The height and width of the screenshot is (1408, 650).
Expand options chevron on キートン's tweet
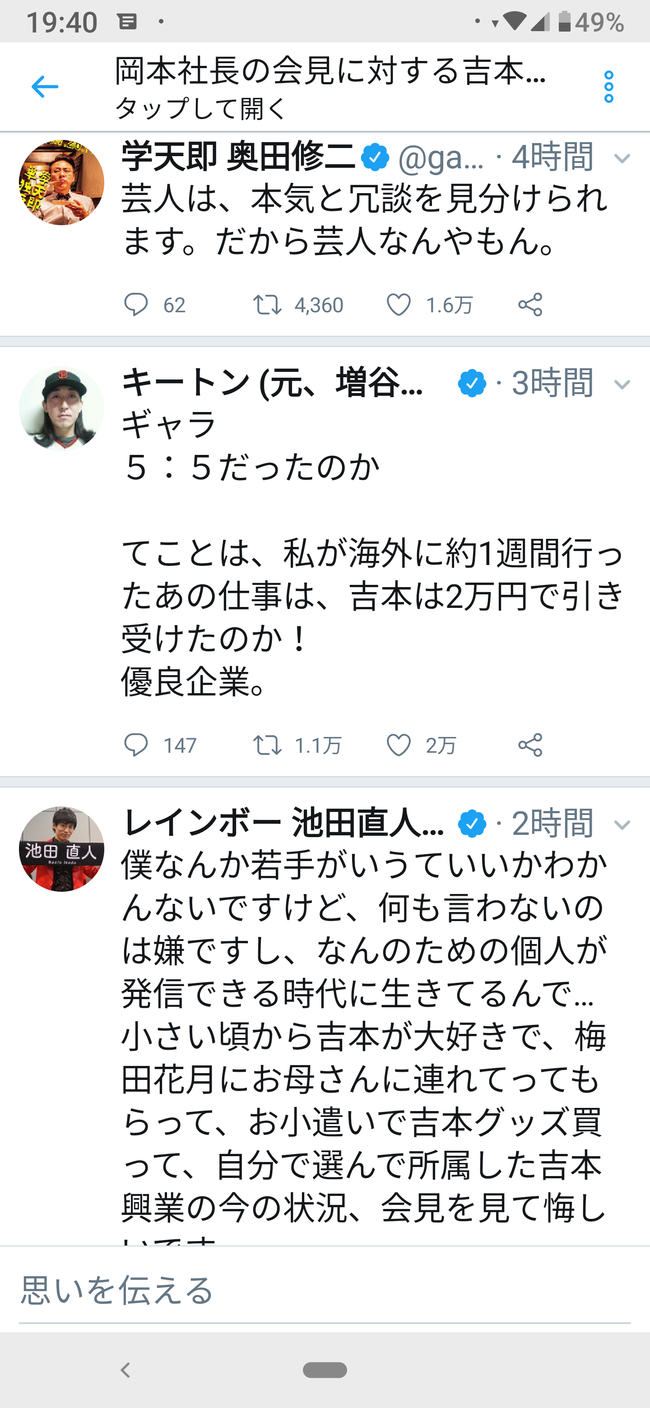621,384
